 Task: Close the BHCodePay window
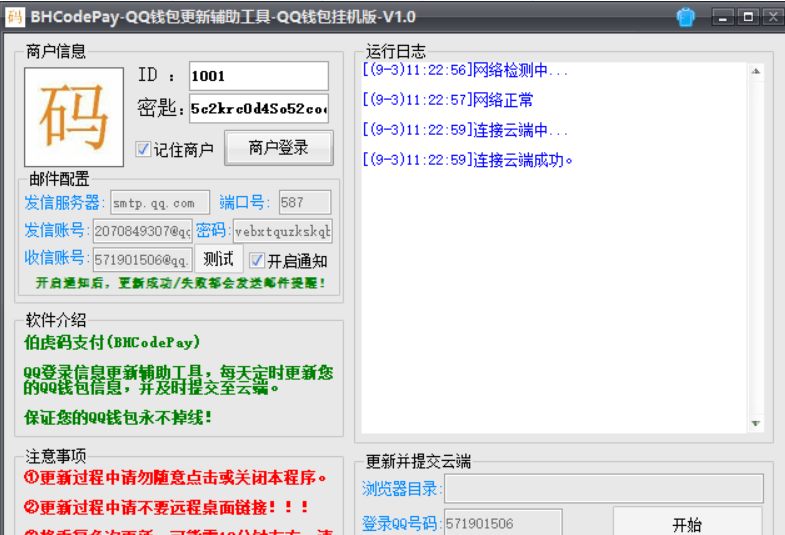[x=773, y=18]
